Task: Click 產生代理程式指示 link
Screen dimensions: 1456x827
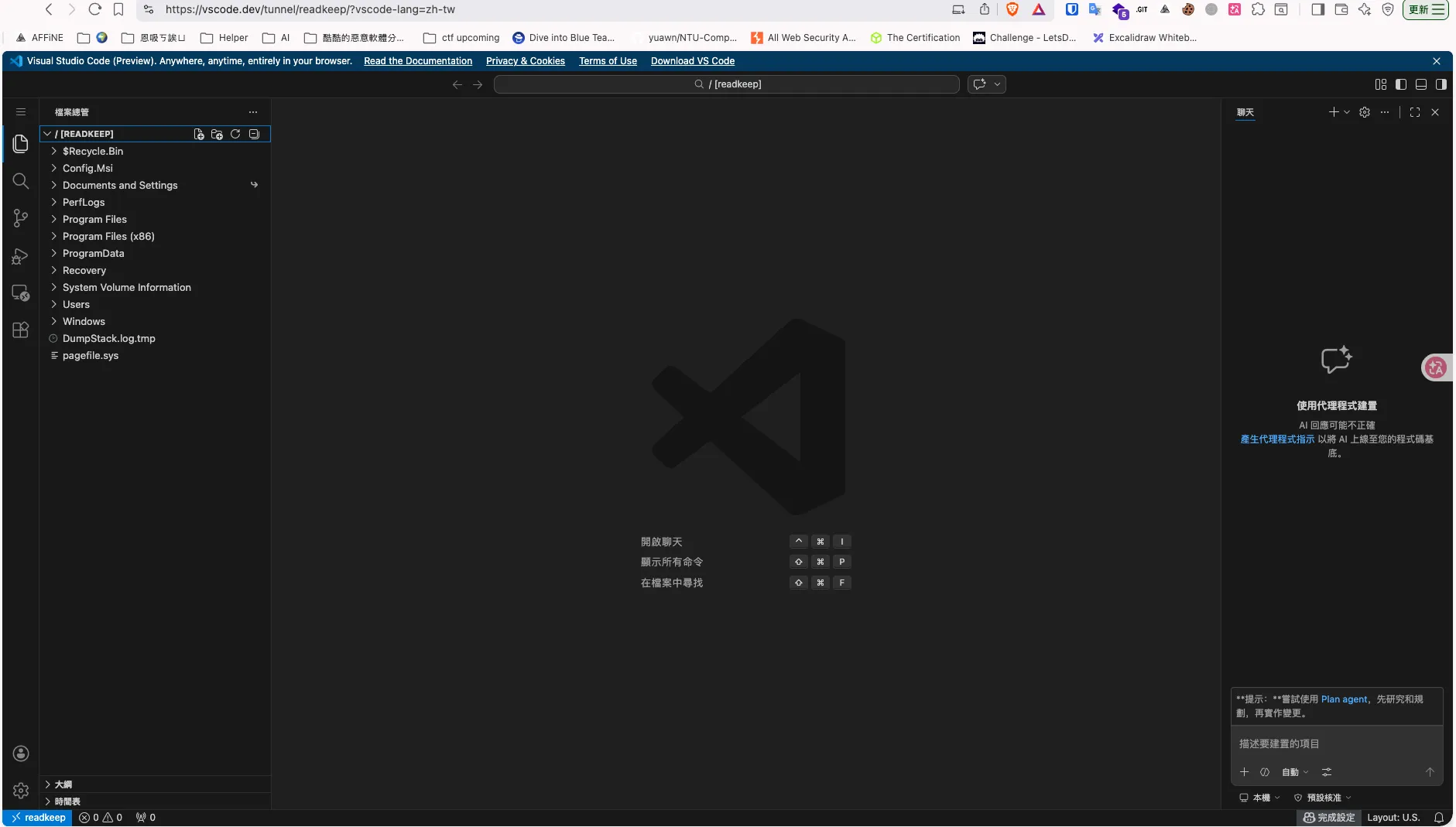Action: point(1277,439)
